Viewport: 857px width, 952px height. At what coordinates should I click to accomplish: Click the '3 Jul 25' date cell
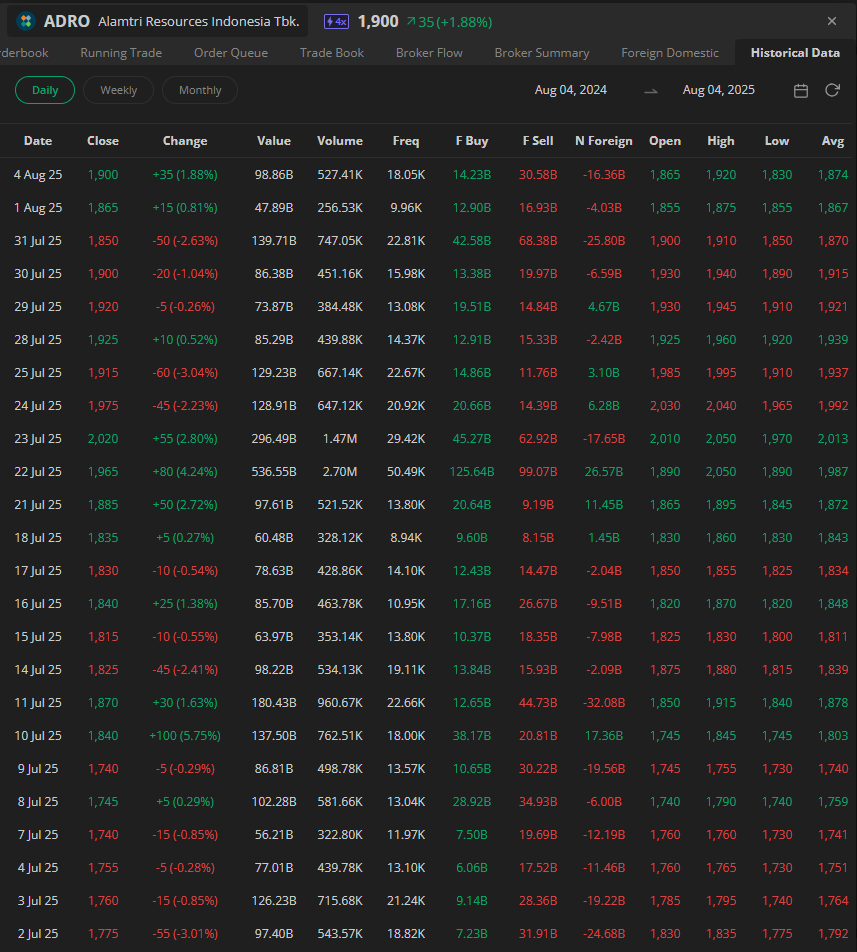[38, 900]
